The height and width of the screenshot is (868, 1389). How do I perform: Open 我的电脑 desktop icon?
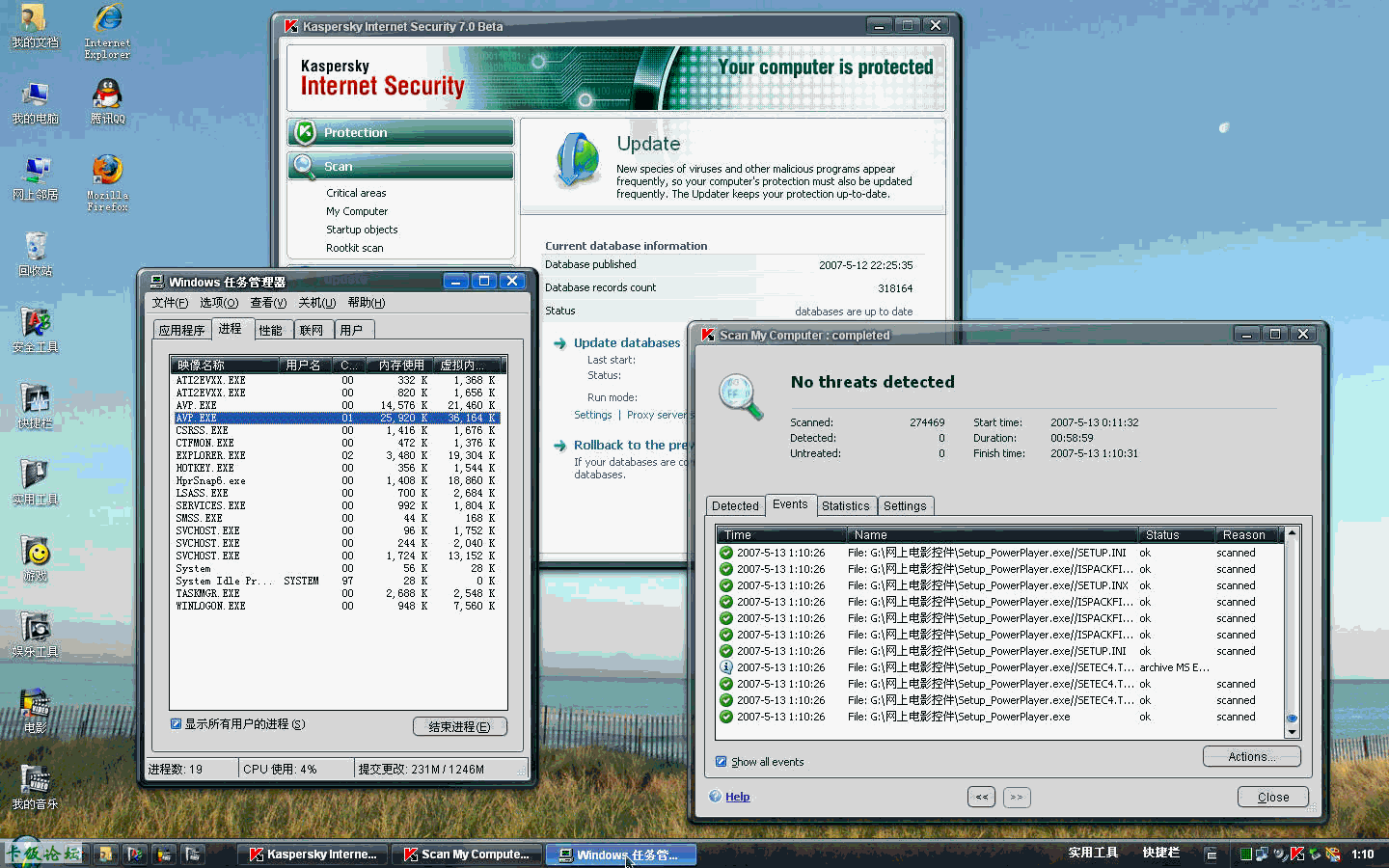pos(35,103)
